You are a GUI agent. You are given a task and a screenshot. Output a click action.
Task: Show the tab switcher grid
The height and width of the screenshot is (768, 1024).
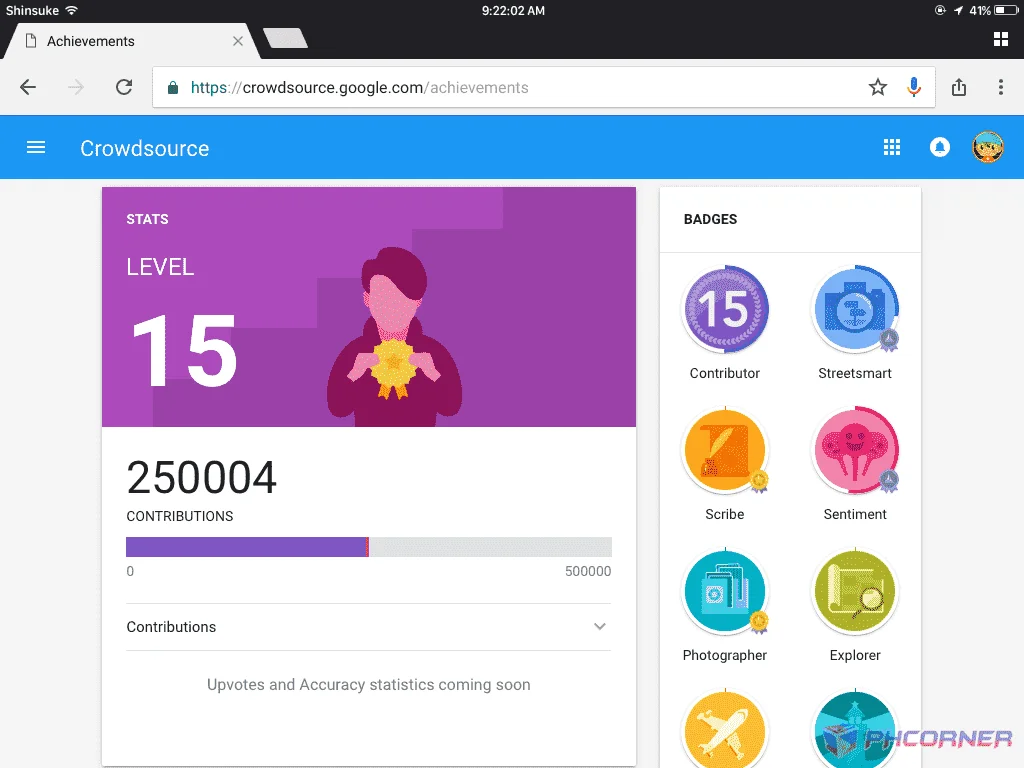click(1000, 39)
